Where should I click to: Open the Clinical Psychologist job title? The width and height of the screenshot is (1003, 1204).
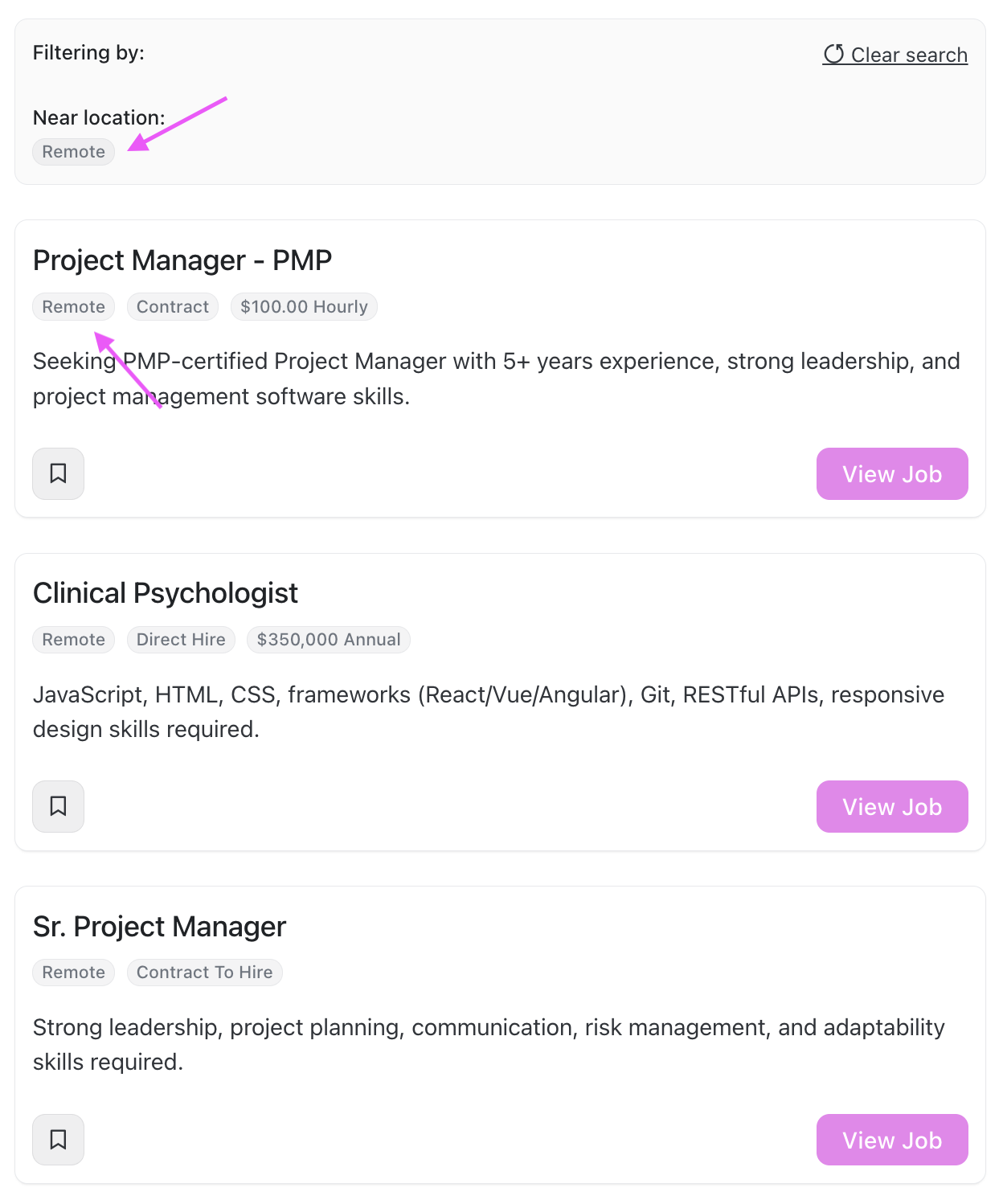(166, 593)
